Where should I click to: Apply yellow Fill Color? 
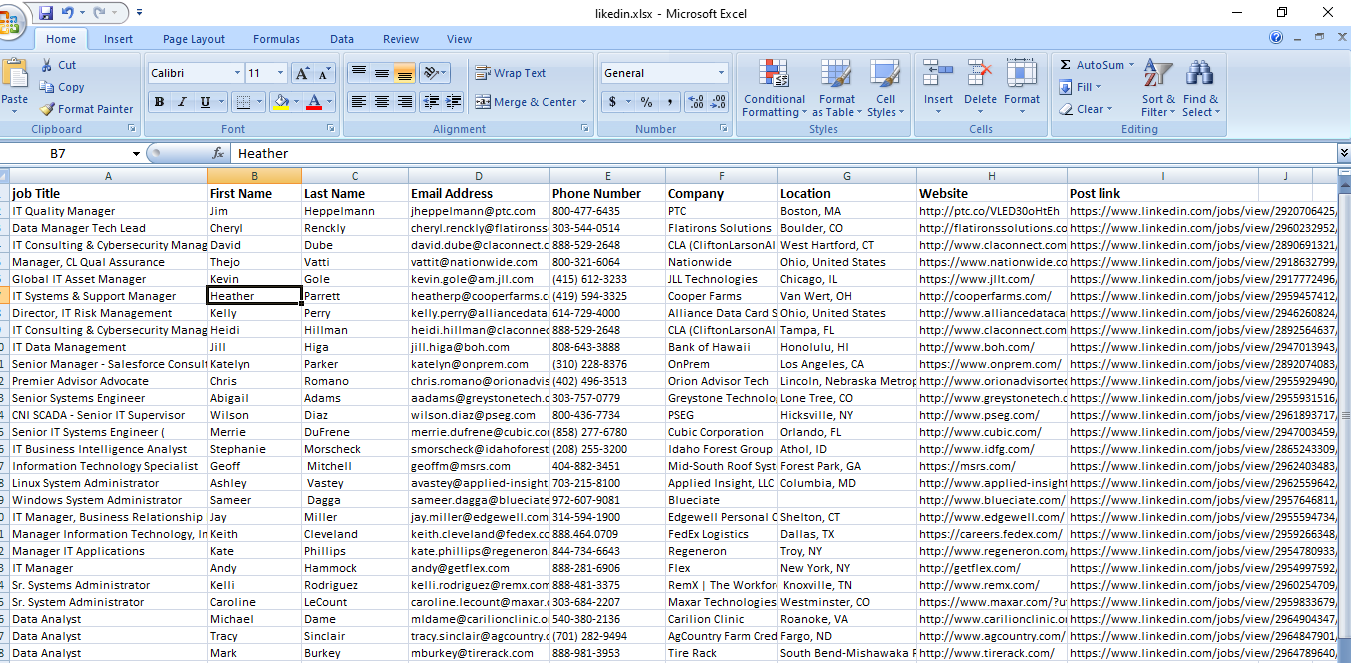pyautogui.click(x=280, y=102)
